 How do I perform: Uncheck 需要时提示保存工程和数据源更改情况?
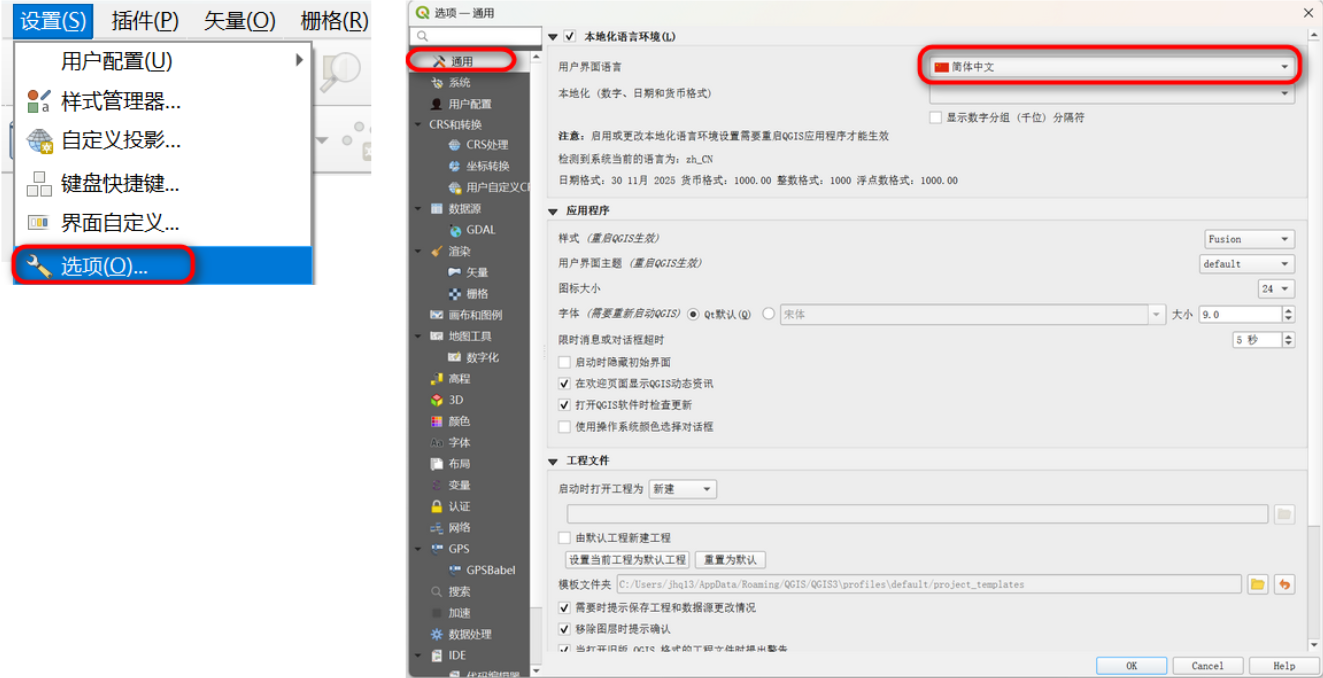click(x=565, y=608)
